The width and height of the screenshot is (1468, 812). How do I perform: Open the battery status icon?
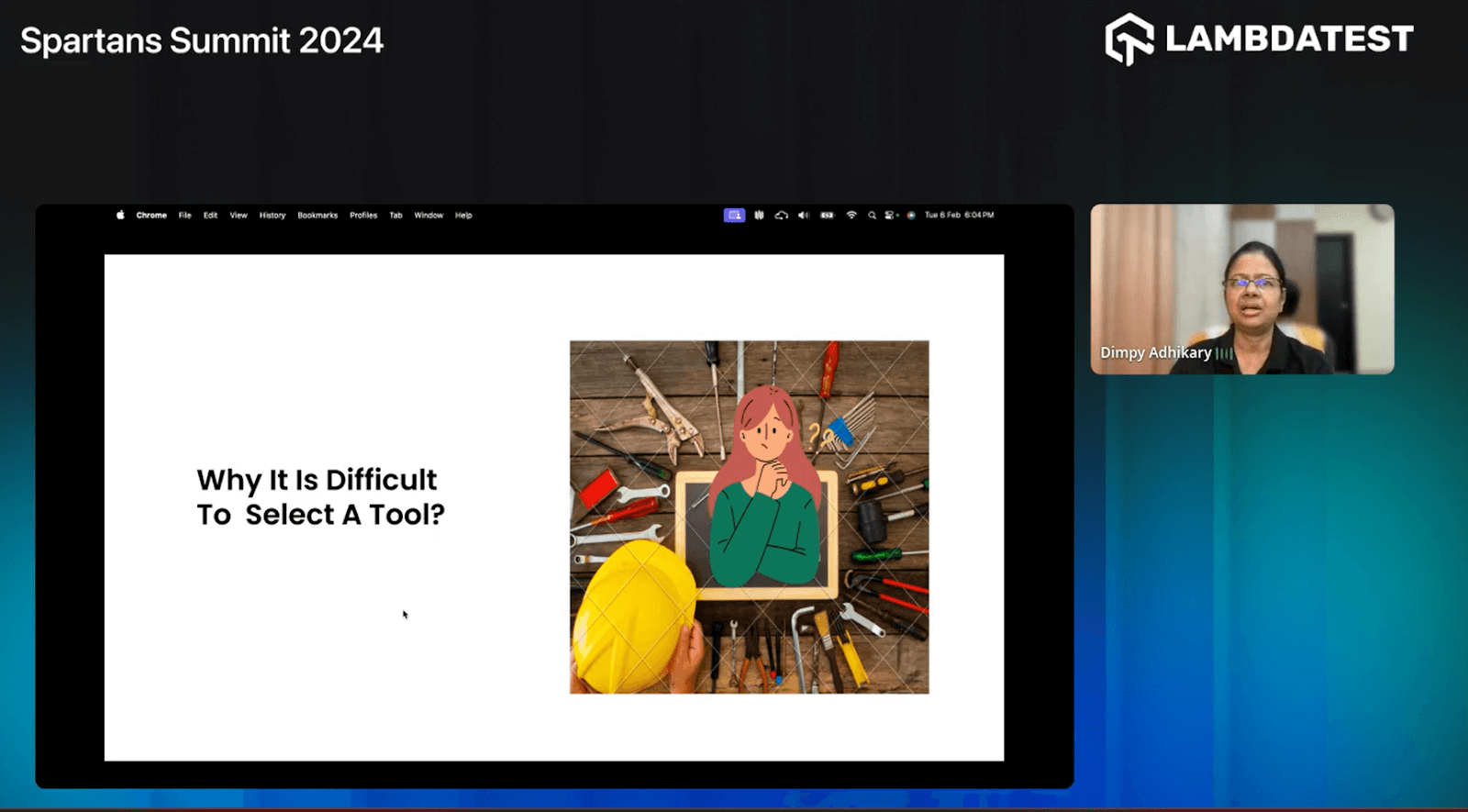pyautogui.click(x=828, y=216)
